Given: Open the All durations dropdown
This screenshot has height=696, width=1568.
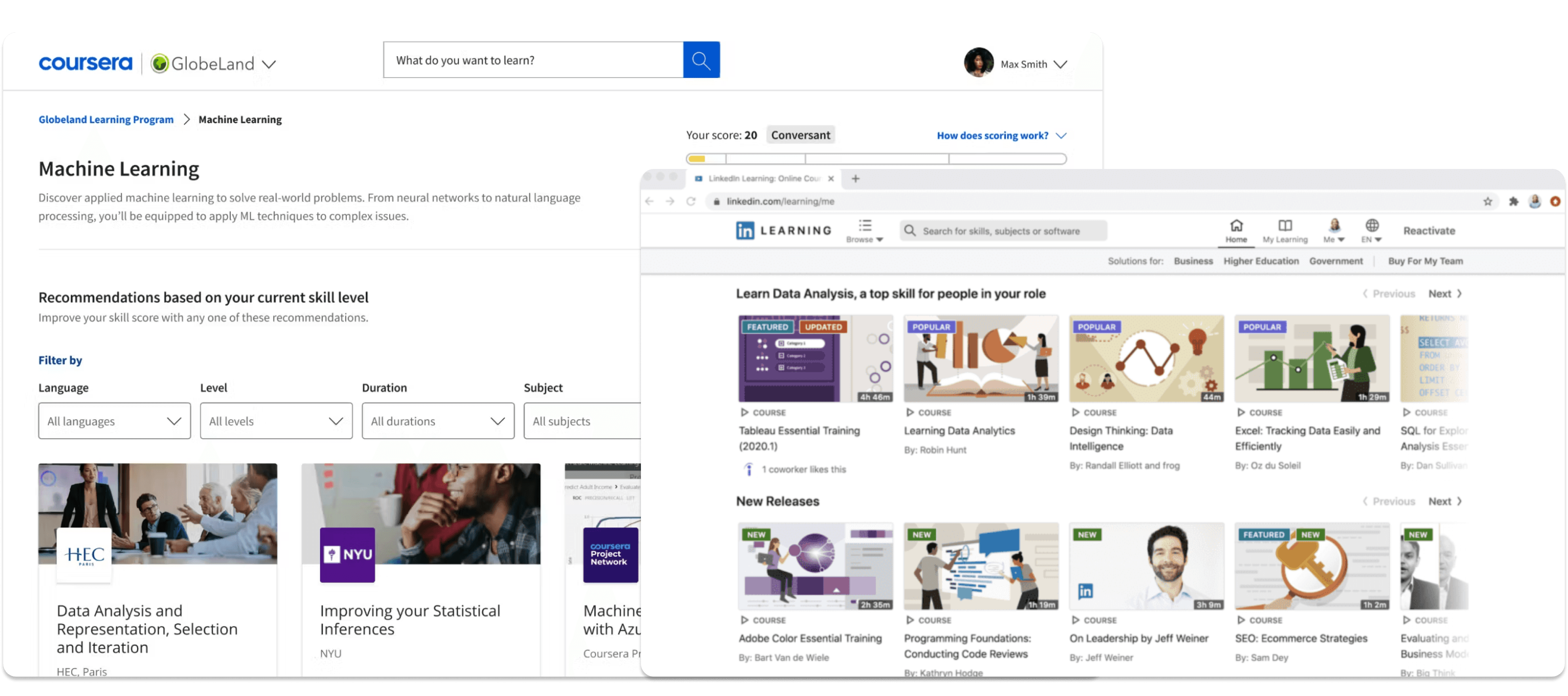Looking at the screenshot, I should coord(438,421).
